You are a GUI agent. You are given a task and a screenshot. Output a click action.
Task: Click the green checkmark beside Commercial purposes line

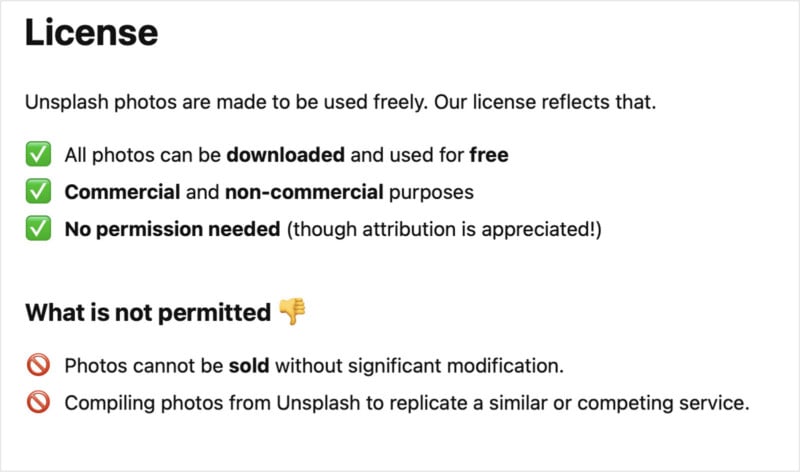[x=38, y=191]
